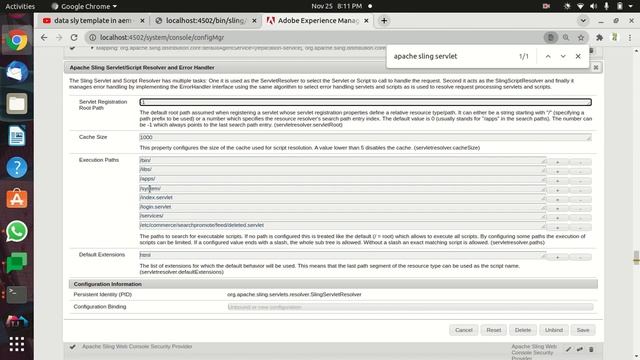Click the Delete button
Viewport: 640px width, 360px height.
coord(523,330)
